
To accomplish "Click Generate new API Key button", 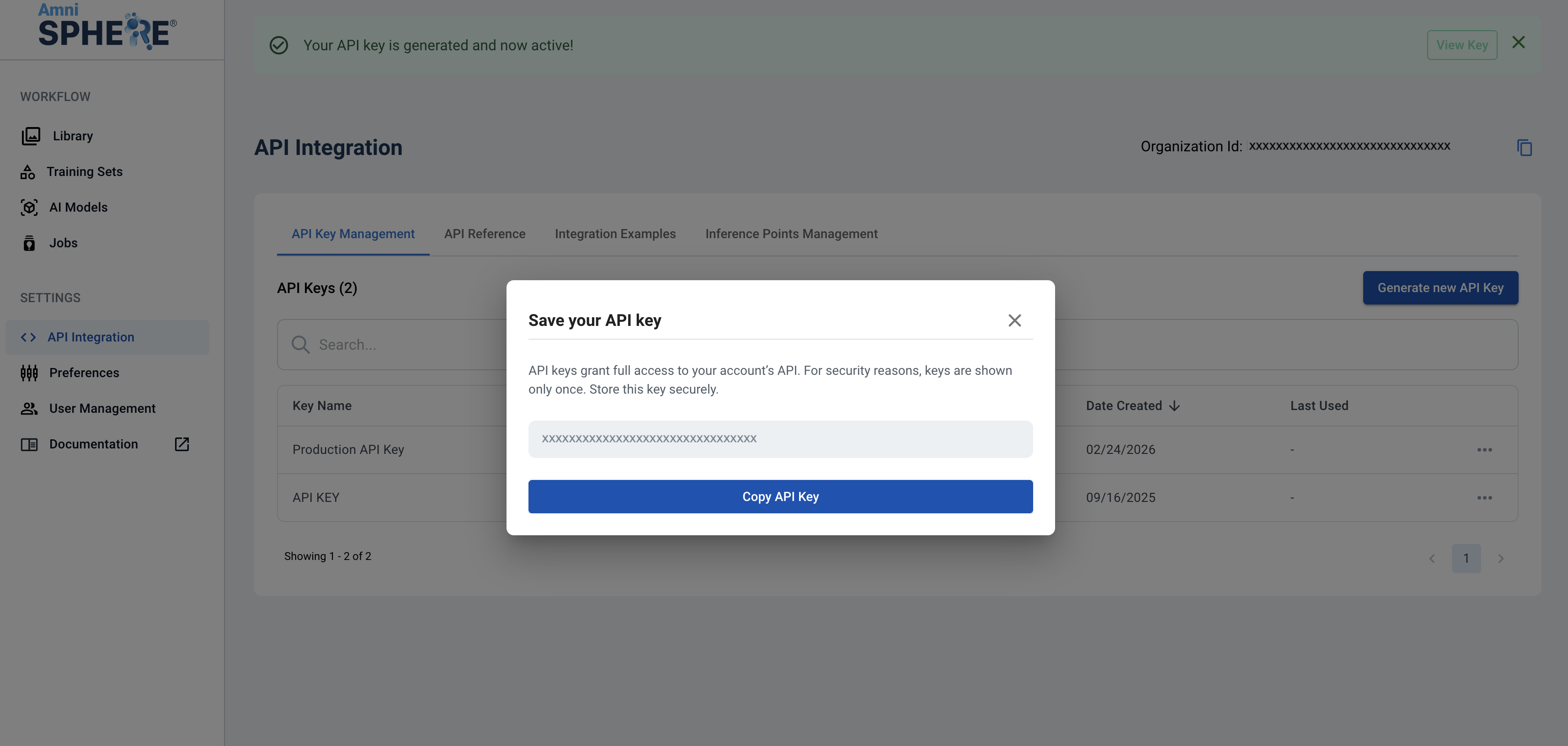I will coord(1440,288).
